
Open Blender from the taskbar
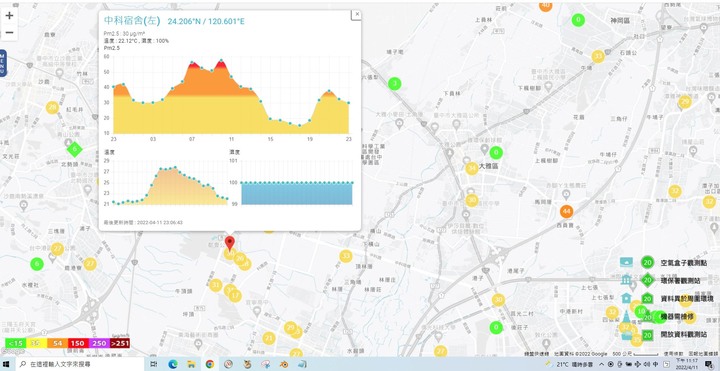click(284, 364)
